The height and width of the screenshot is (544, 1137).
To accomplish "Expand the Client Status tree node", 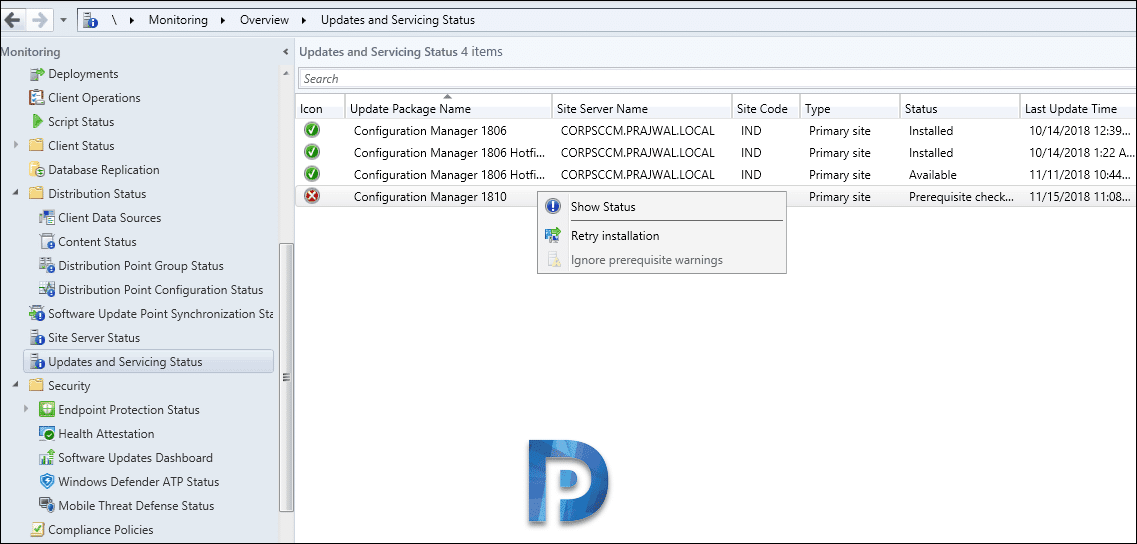I will coord(17,146).
